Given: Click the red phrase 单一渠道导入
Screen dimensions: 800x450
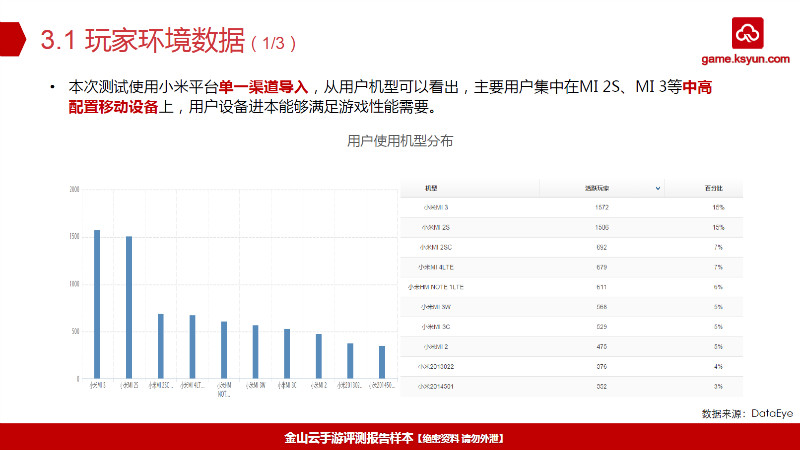Looking at the screenshot, I should [x=264, y=87].
